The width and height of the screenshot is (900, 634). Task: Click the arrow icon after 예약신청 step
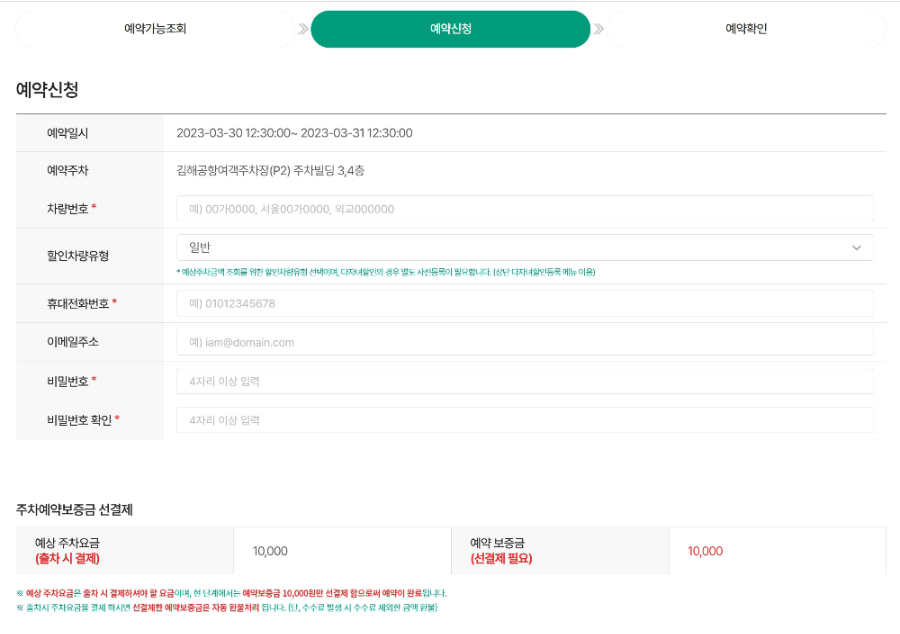point(599,29)
